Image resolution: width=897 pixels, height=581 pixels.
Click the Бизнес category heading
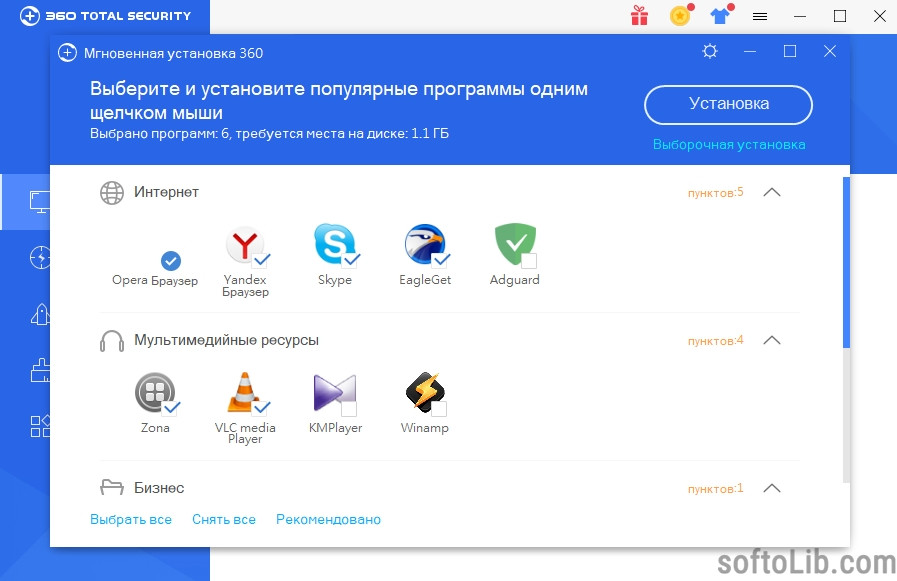point(159,488)
